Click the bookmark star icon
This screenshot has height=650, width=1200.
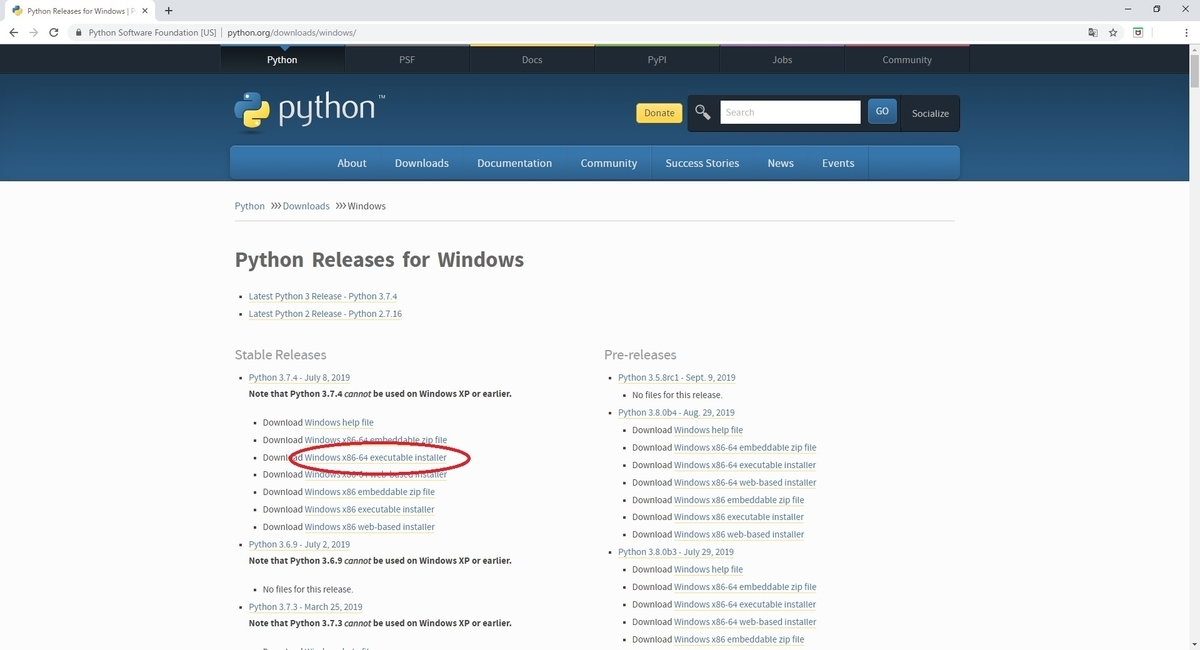tap(1113, 32)
